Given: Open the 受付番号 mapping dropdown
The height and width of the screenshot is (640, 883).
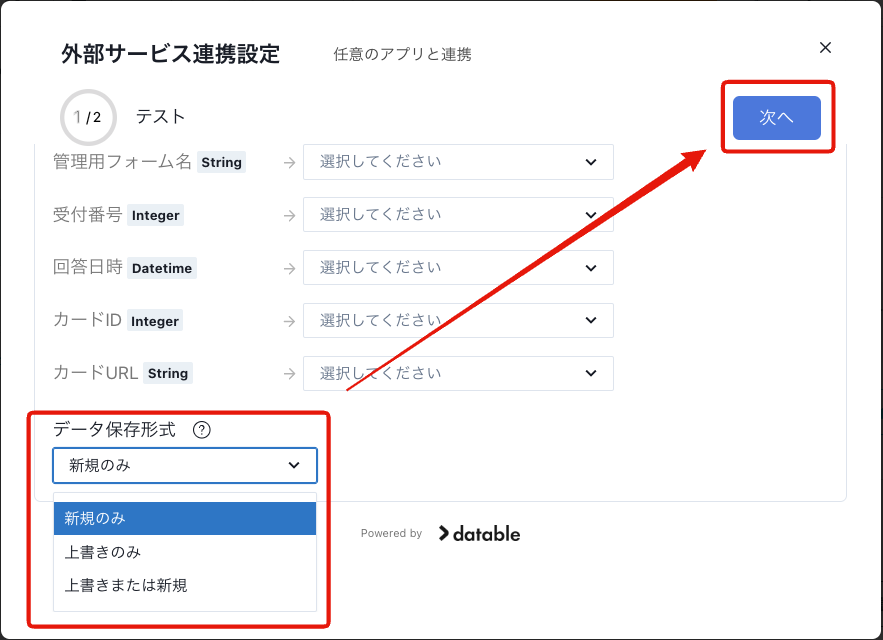Looking at the screenshot, I should [x=458, y=215].
